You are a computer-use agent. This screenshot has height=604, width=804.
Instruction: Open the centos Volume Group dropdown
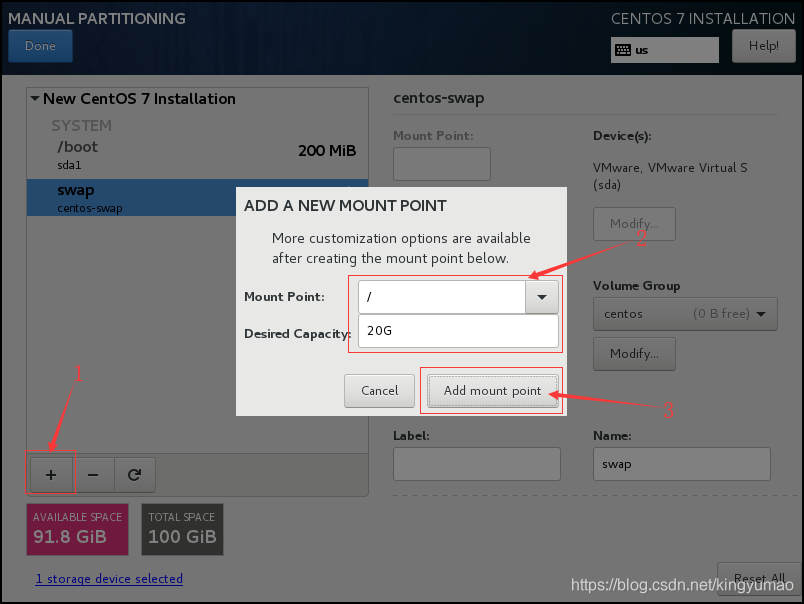pyautogui.click(x=685, y=314)
